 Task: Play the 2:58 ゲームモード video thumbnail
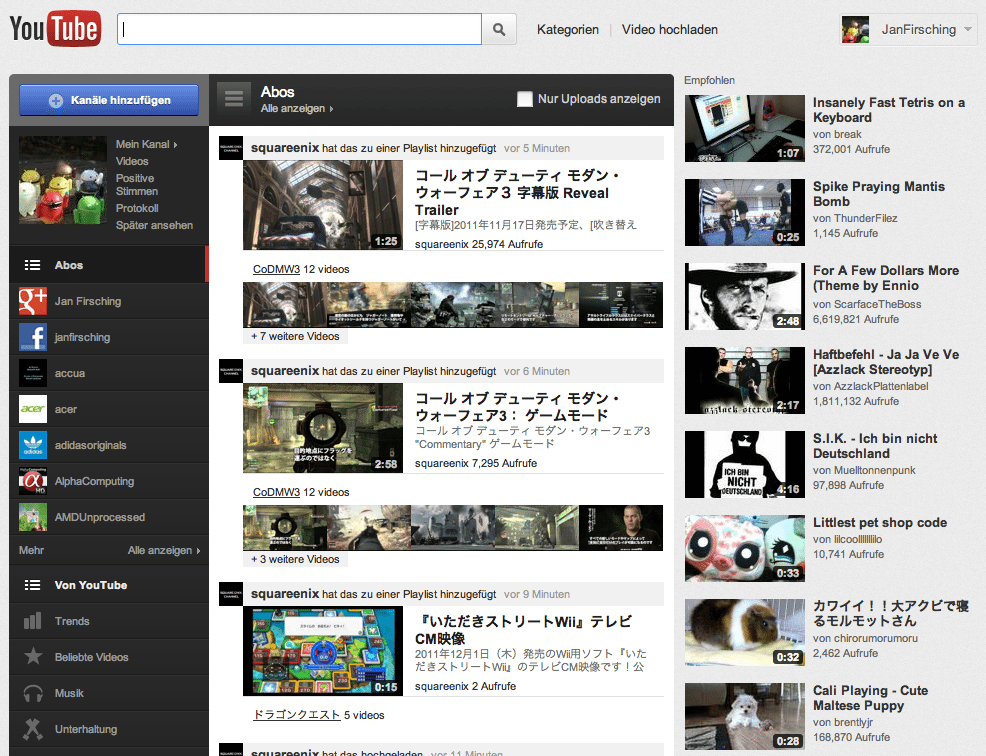323,428
